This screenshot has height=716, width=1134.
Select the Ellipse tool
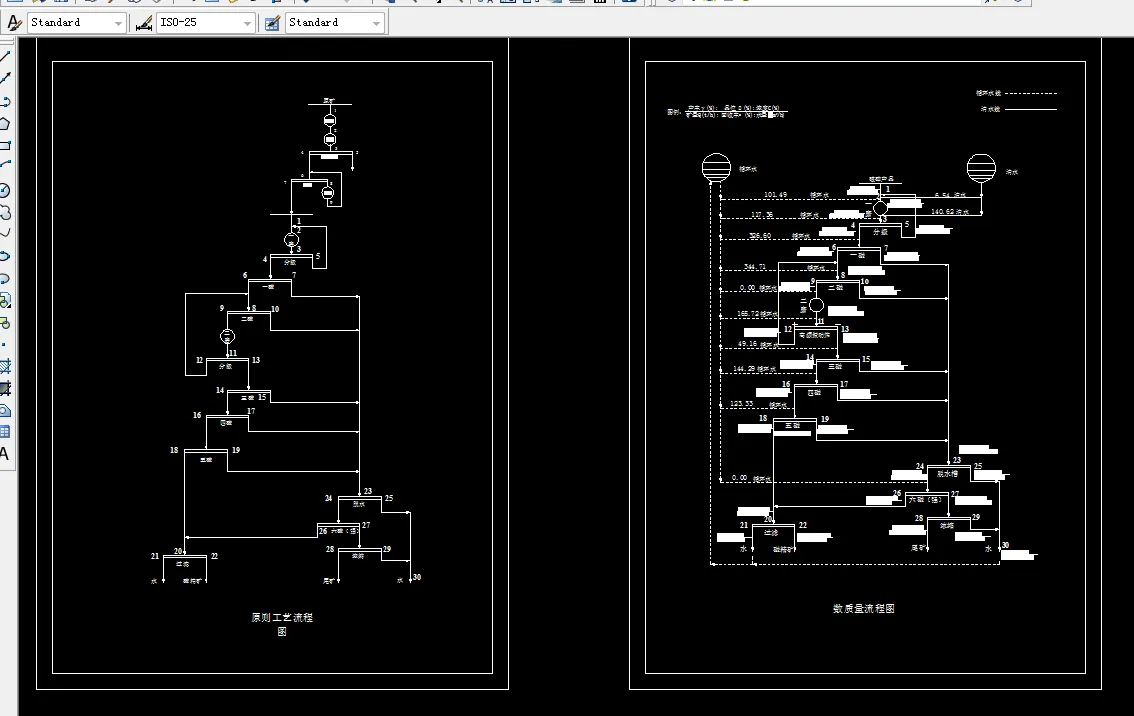(x=5, y=256)
